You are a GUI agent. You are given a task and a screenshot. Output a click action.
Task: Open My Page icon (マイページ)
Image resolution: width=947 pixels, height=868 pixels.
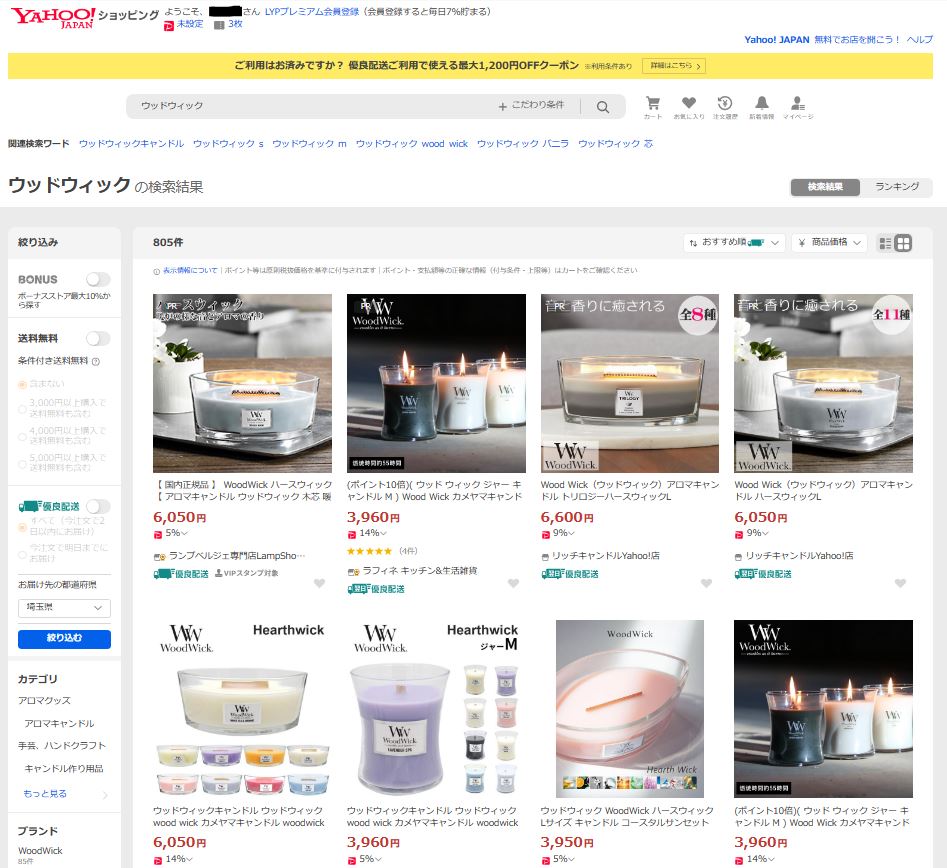tap(797, 104)
